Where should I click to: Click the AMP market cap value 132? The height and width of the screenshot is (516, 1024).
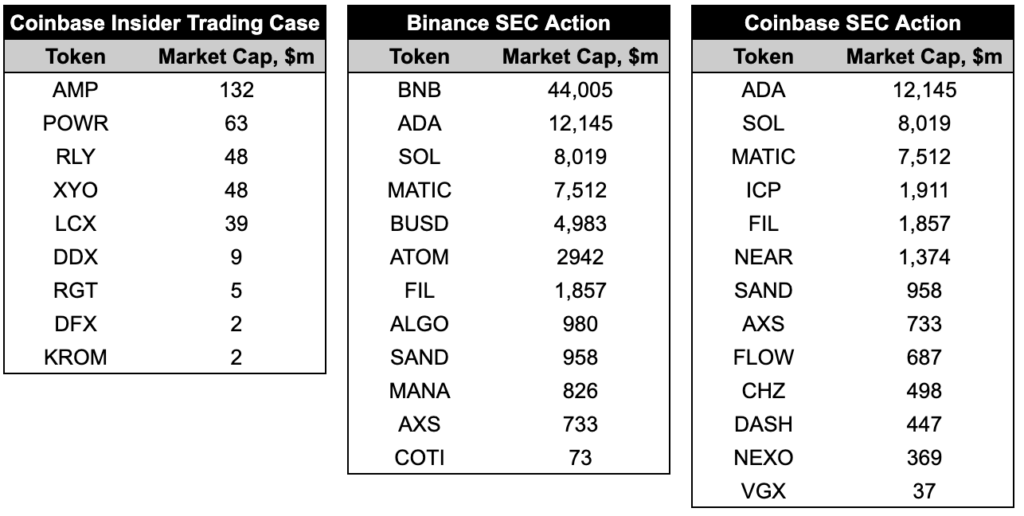click(x=236, y=89)
